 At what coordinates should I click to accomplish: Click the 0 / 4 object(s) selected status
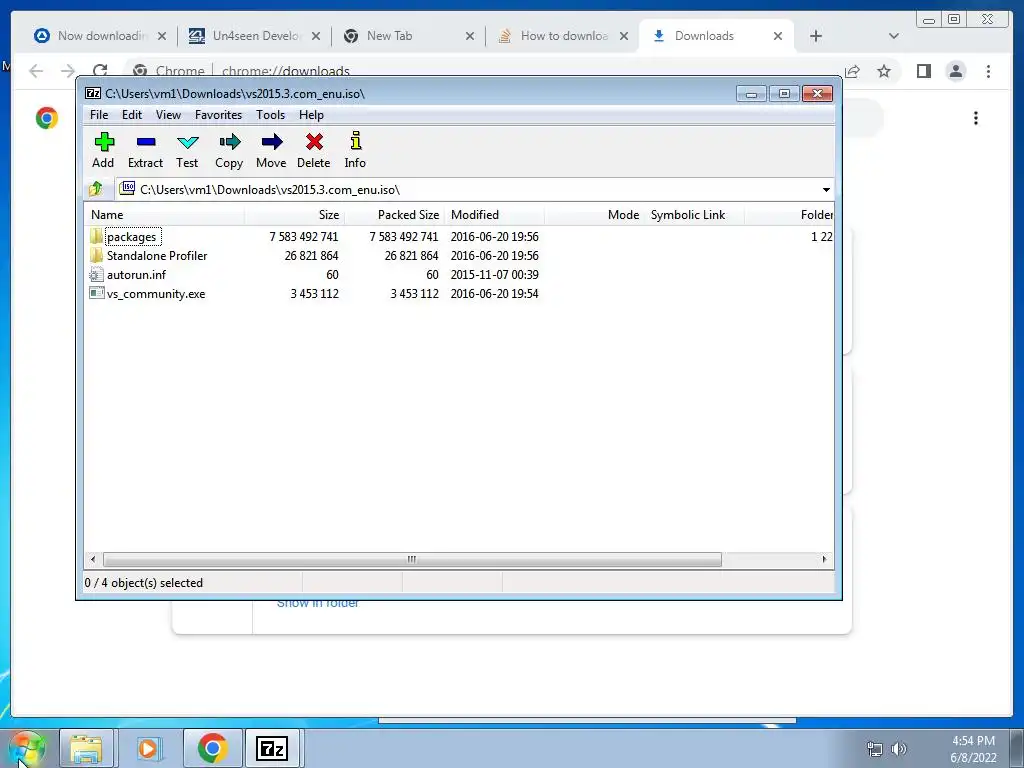pyautogui.click(x=144, y=583)
